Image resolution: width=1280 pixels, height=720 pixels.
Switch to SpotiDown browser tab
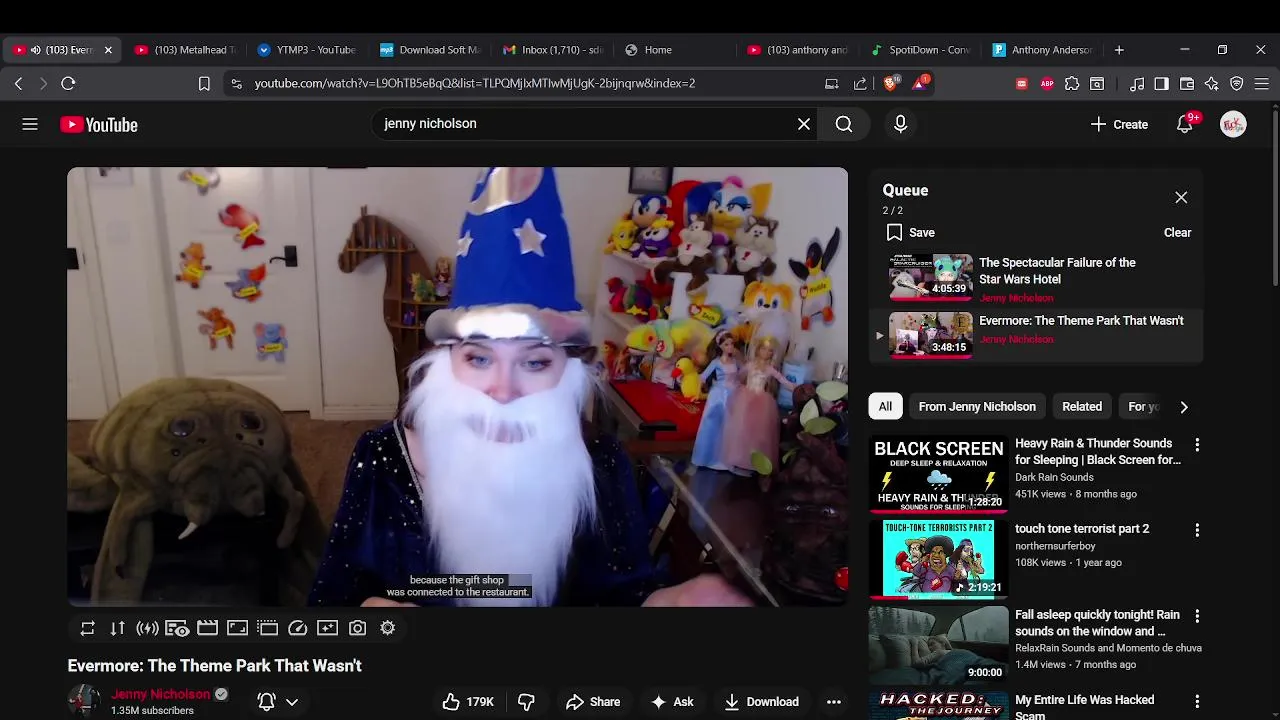(x=920, y=50)
